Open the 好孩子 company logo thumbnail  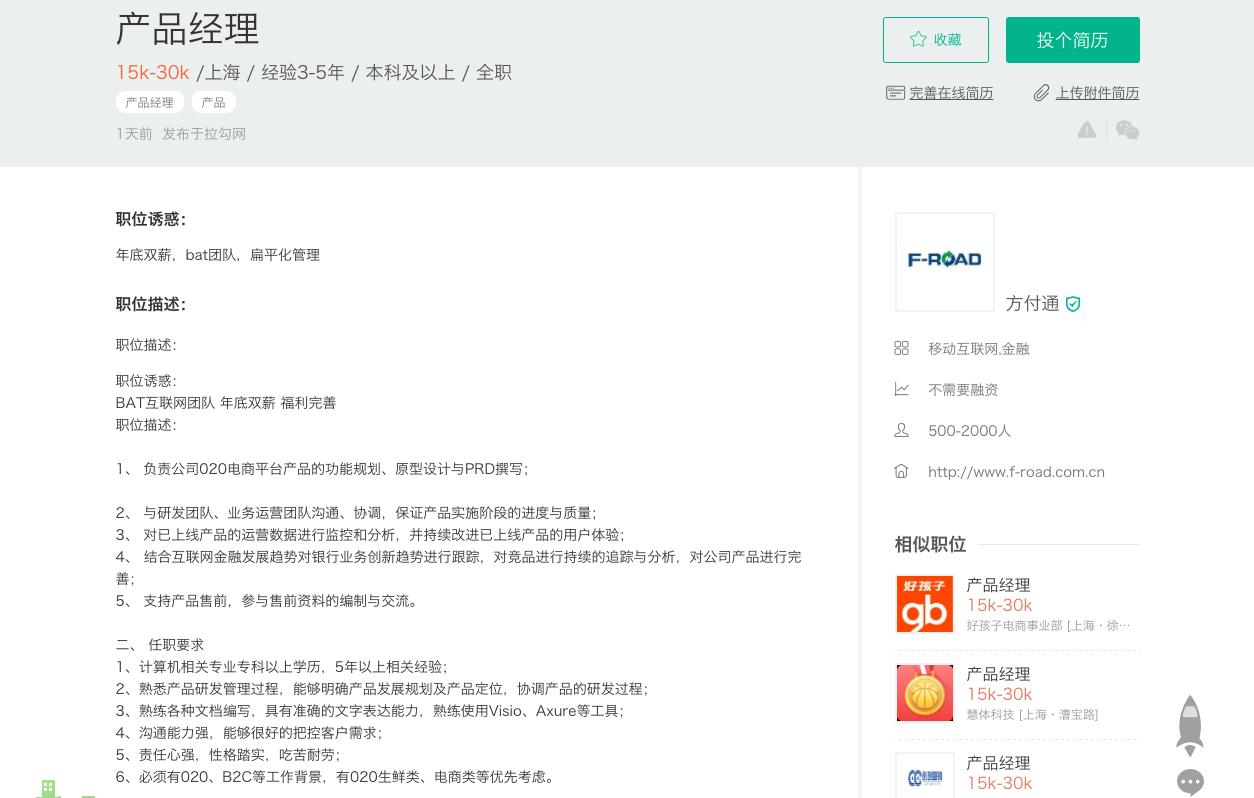(x=924, y=604)
